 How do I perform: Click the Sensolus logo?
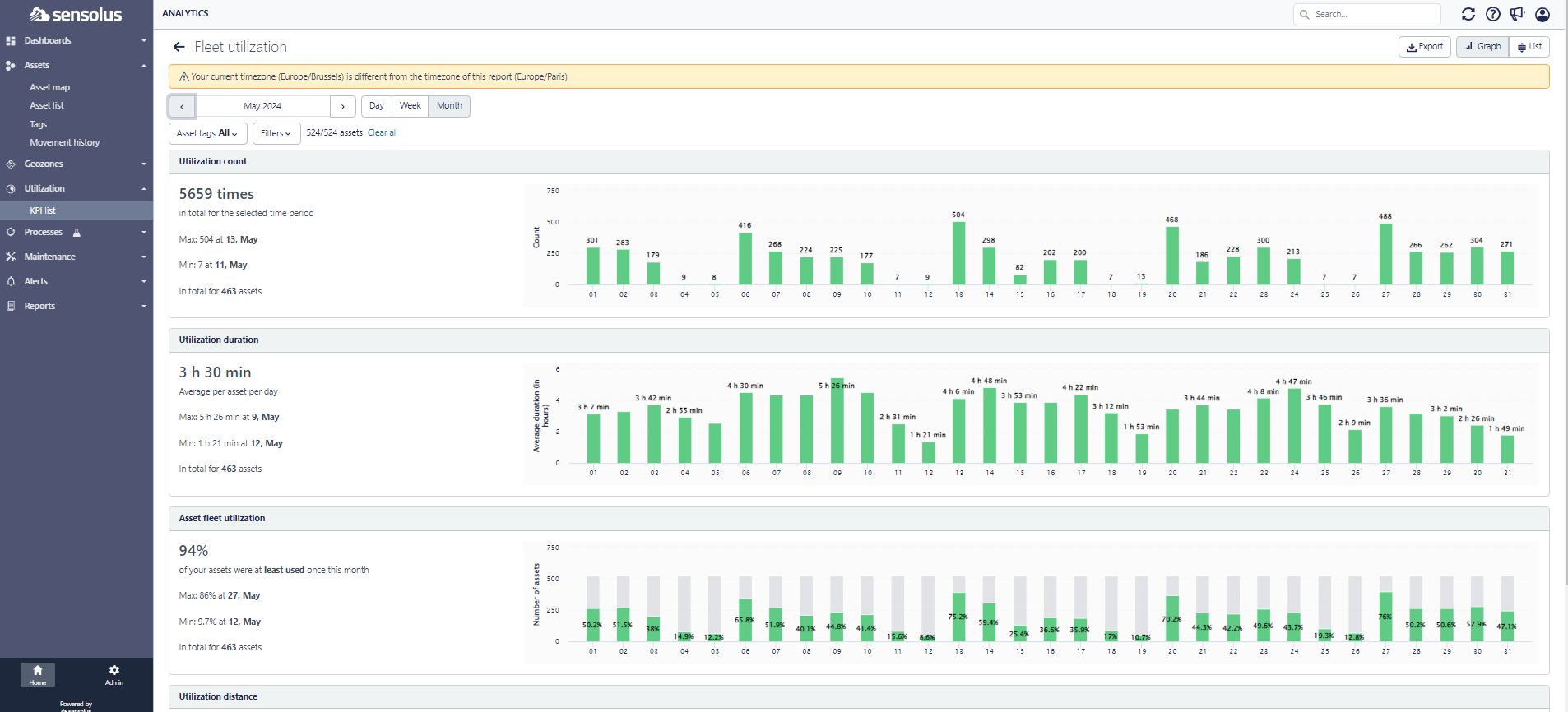coord(76,15)
